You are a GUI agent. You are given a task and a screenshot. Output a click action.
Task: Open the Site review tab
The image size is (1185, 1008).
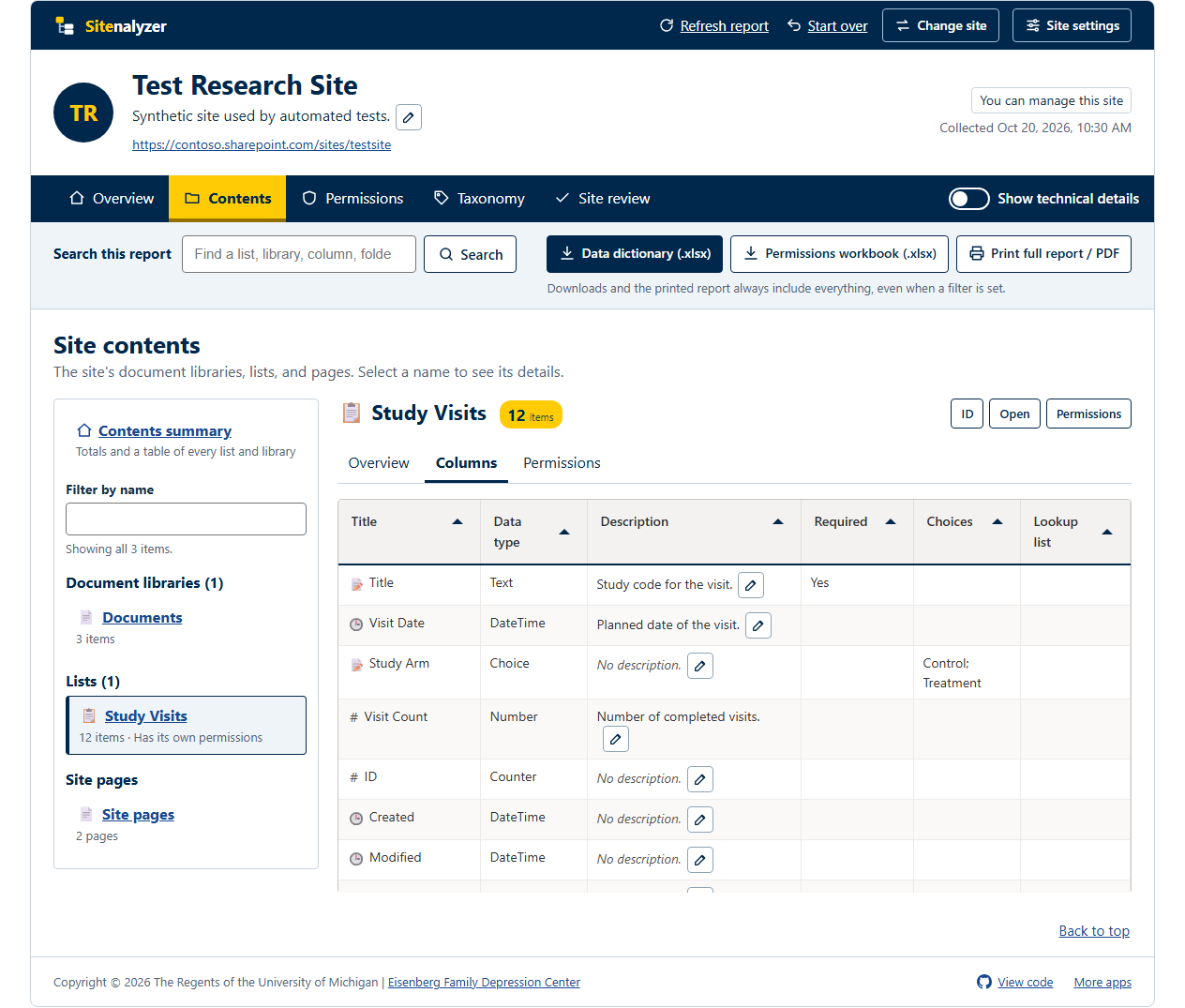click(603, 199)
